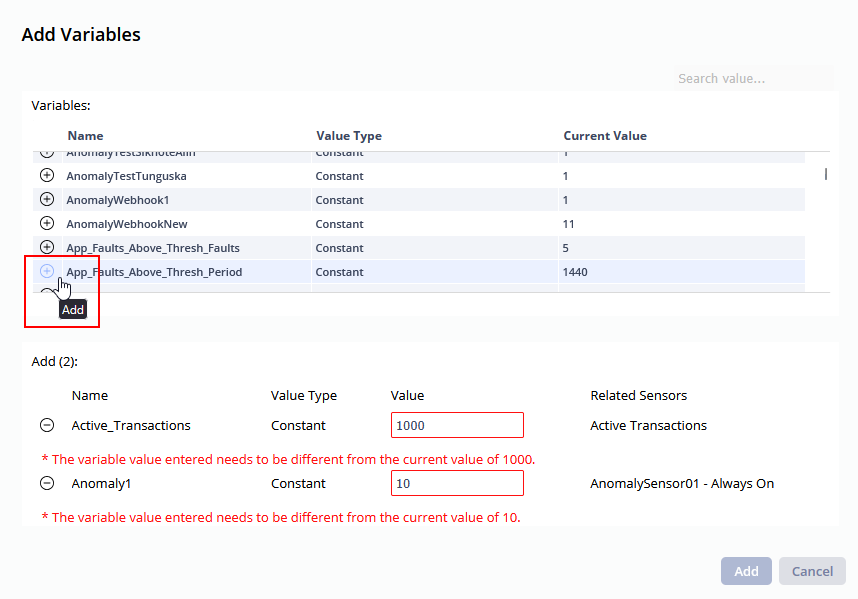Add the AnomalyTestTunguska variable
Screen dimensions: 858x599
(46, 175)
